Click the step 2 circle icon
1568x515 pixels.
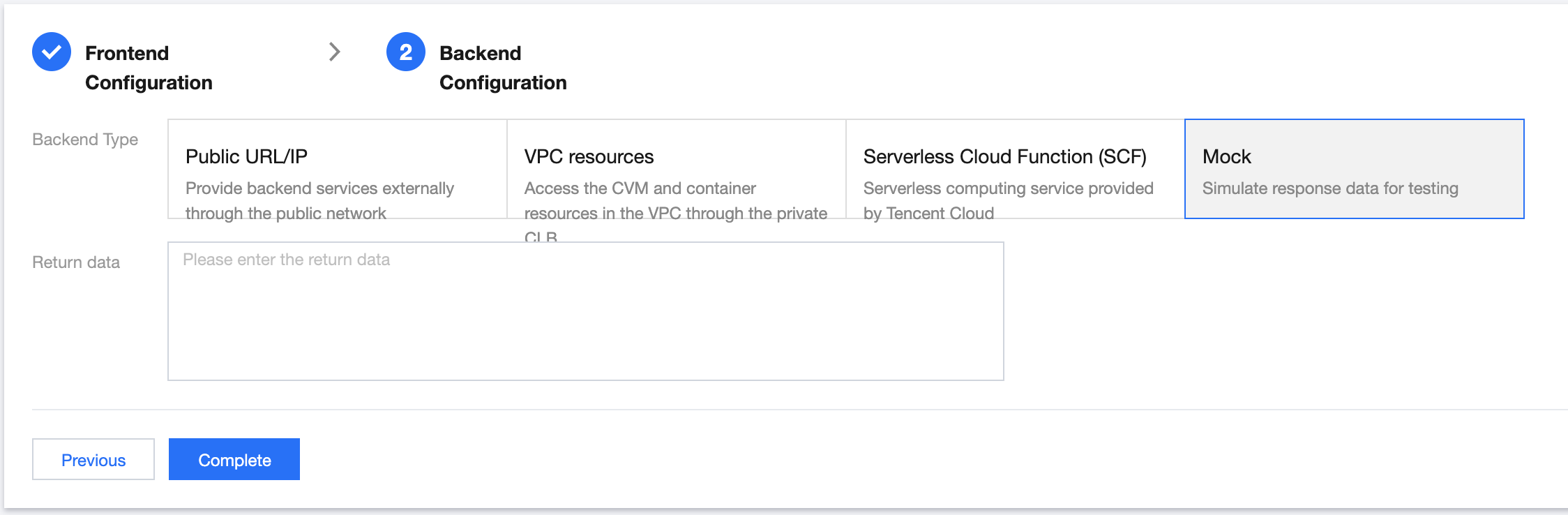pyautogui.click(x=406, y=52)
